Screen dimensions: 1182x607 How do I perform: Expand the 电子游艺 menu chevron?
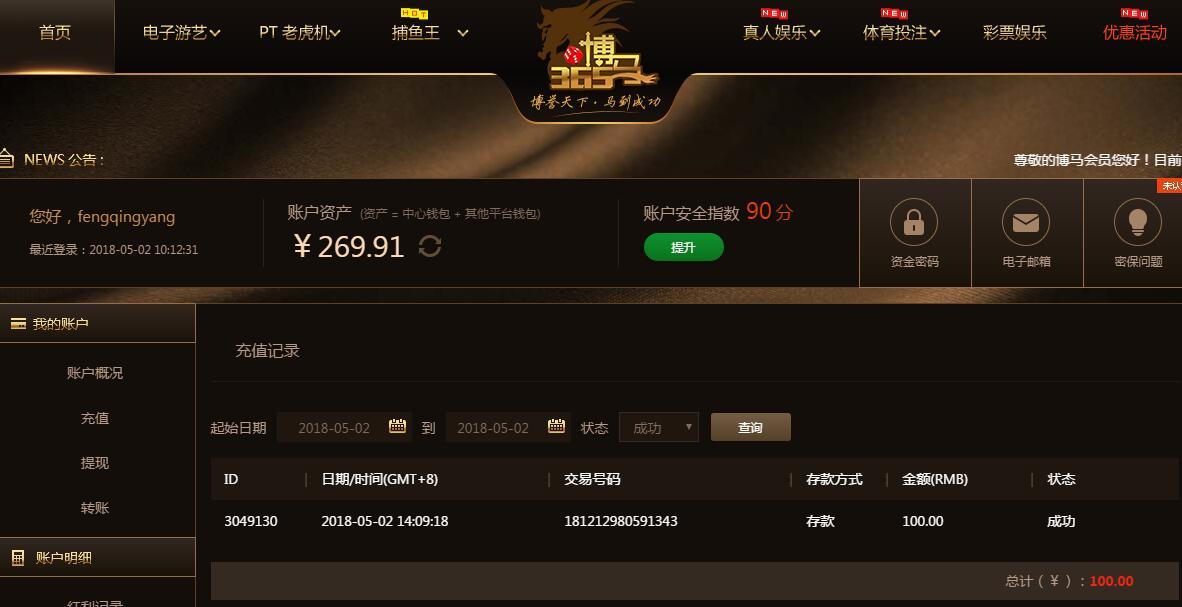[216, 33]
